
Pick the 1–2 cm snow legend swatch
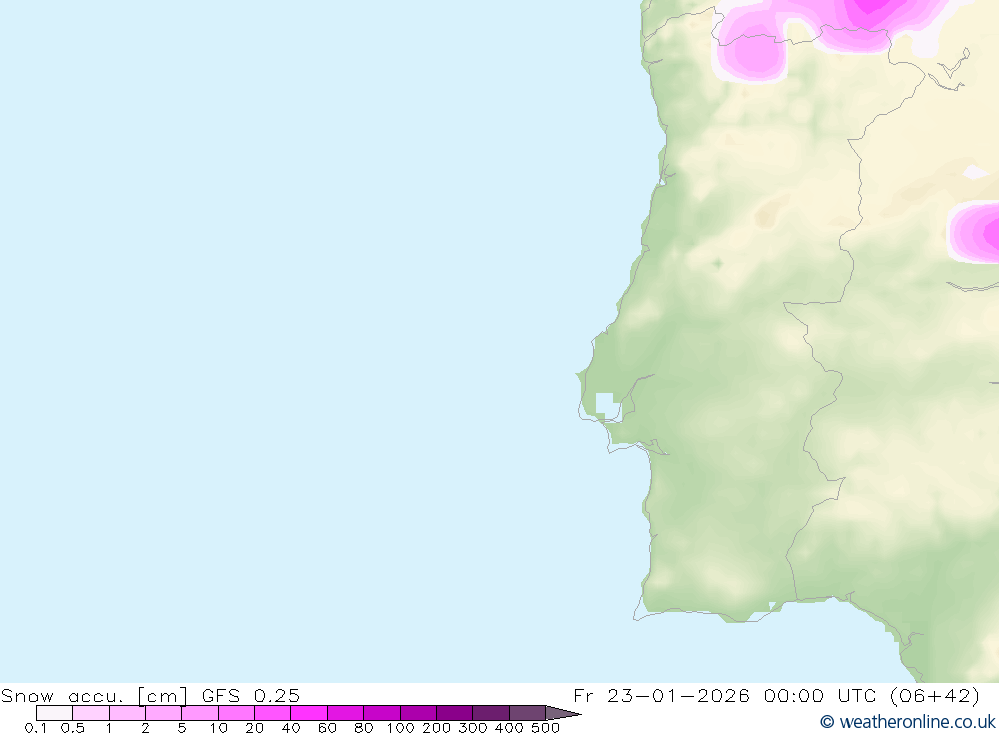pyautogui.click(x=128, y=713)
